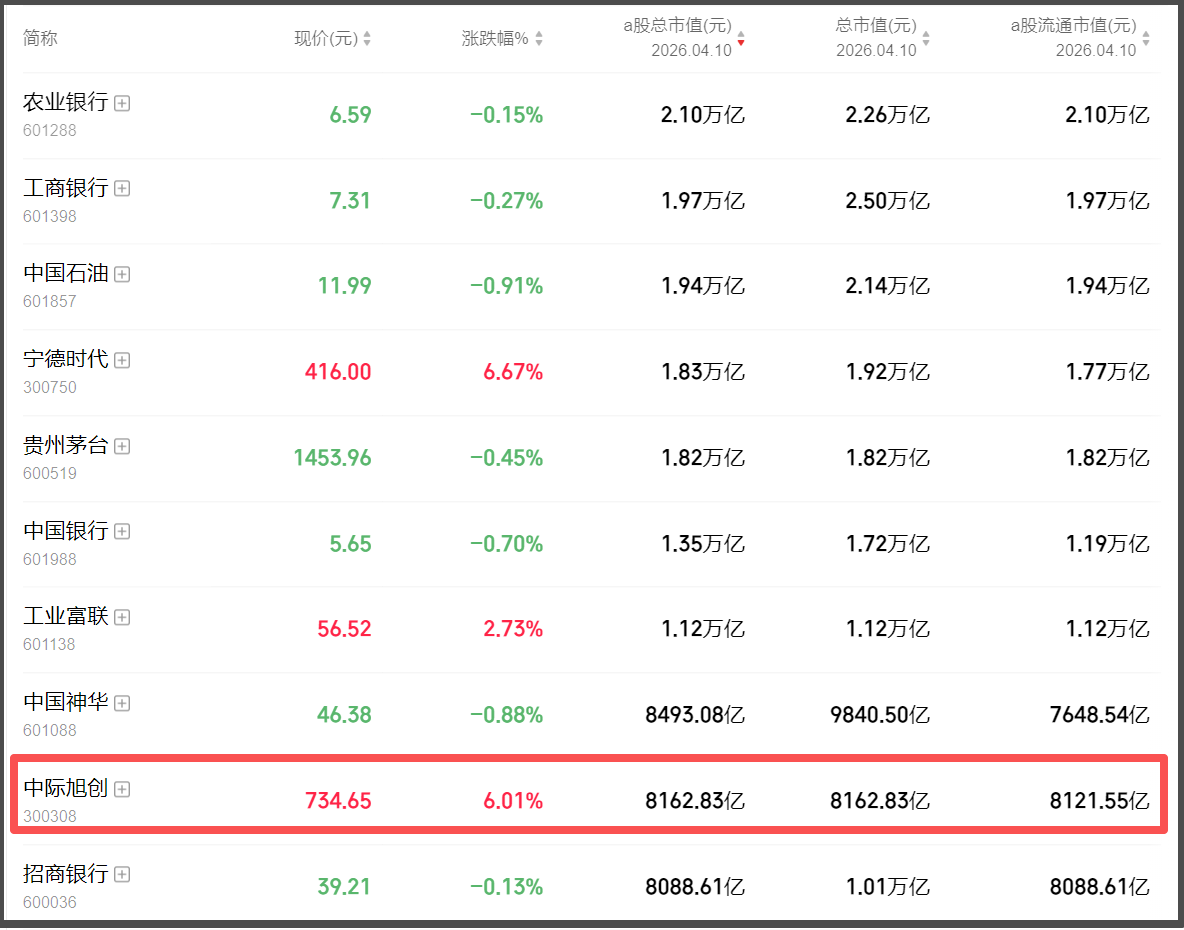1184x930 pixels.
Task: Add 贵州茅台 via its plus icon
Action: 122,446
